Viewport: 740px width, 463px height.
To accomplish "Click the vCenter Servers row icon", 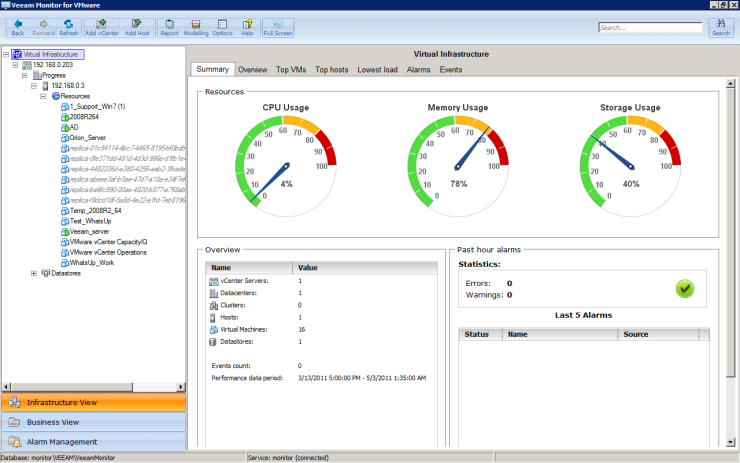I will point(213,281).
